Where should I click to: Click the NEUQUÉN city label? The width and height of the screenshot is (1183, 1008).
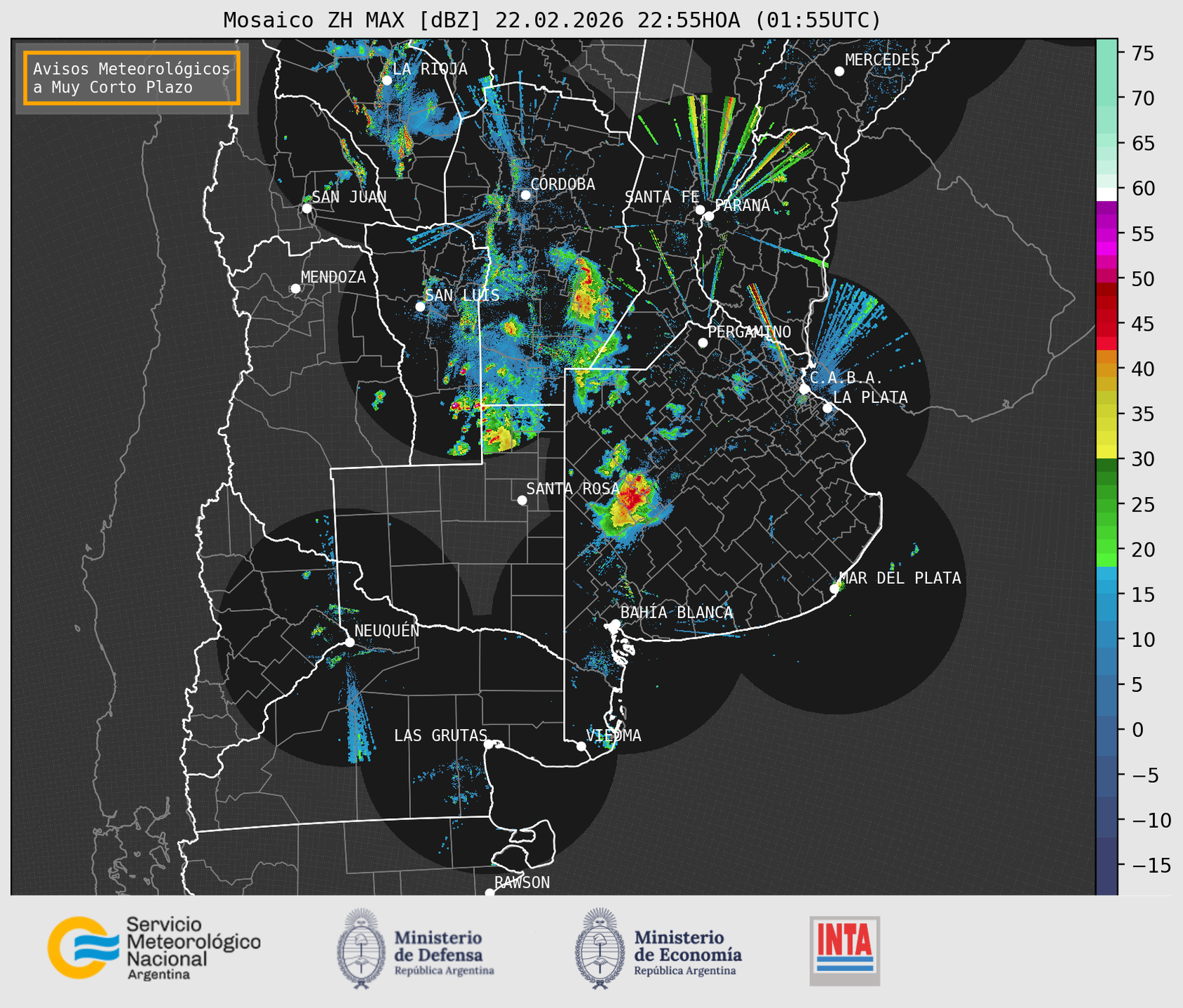[387, 630]
